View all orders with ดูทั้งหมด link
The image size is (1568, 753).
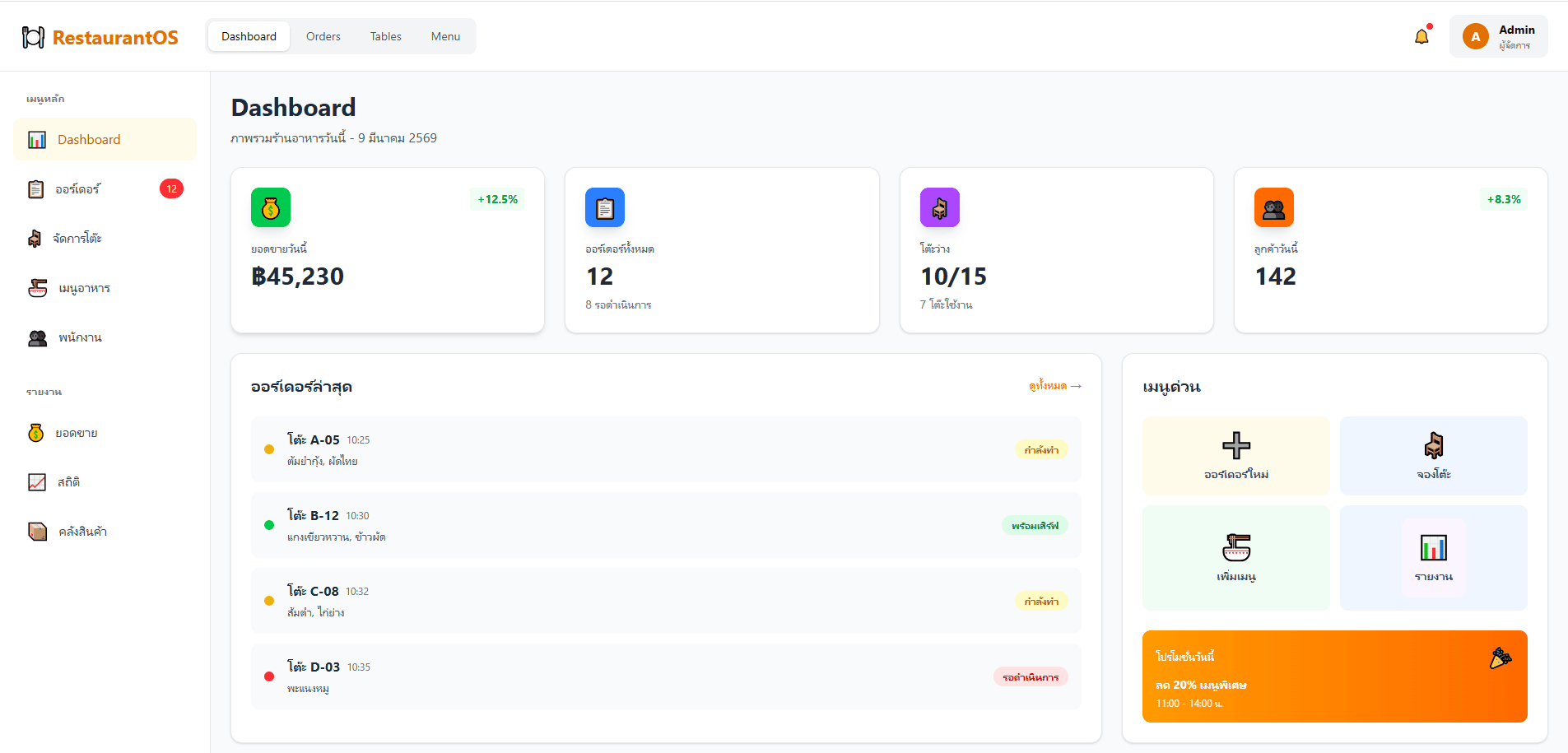[x=1054, y=386]
